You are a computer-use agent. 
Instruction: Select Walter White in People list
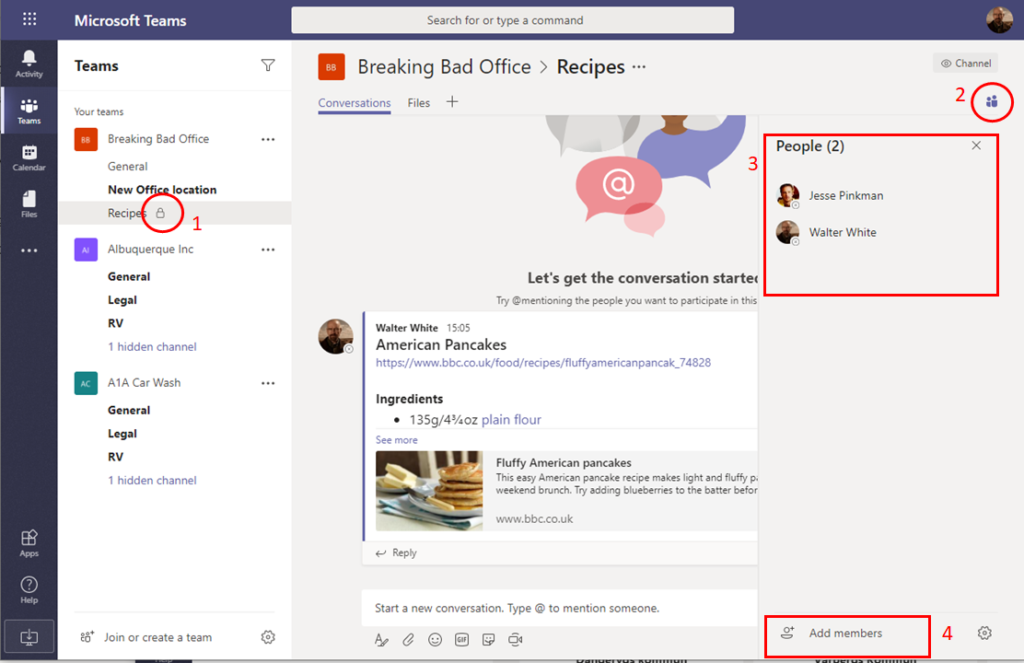coord(826,232)
